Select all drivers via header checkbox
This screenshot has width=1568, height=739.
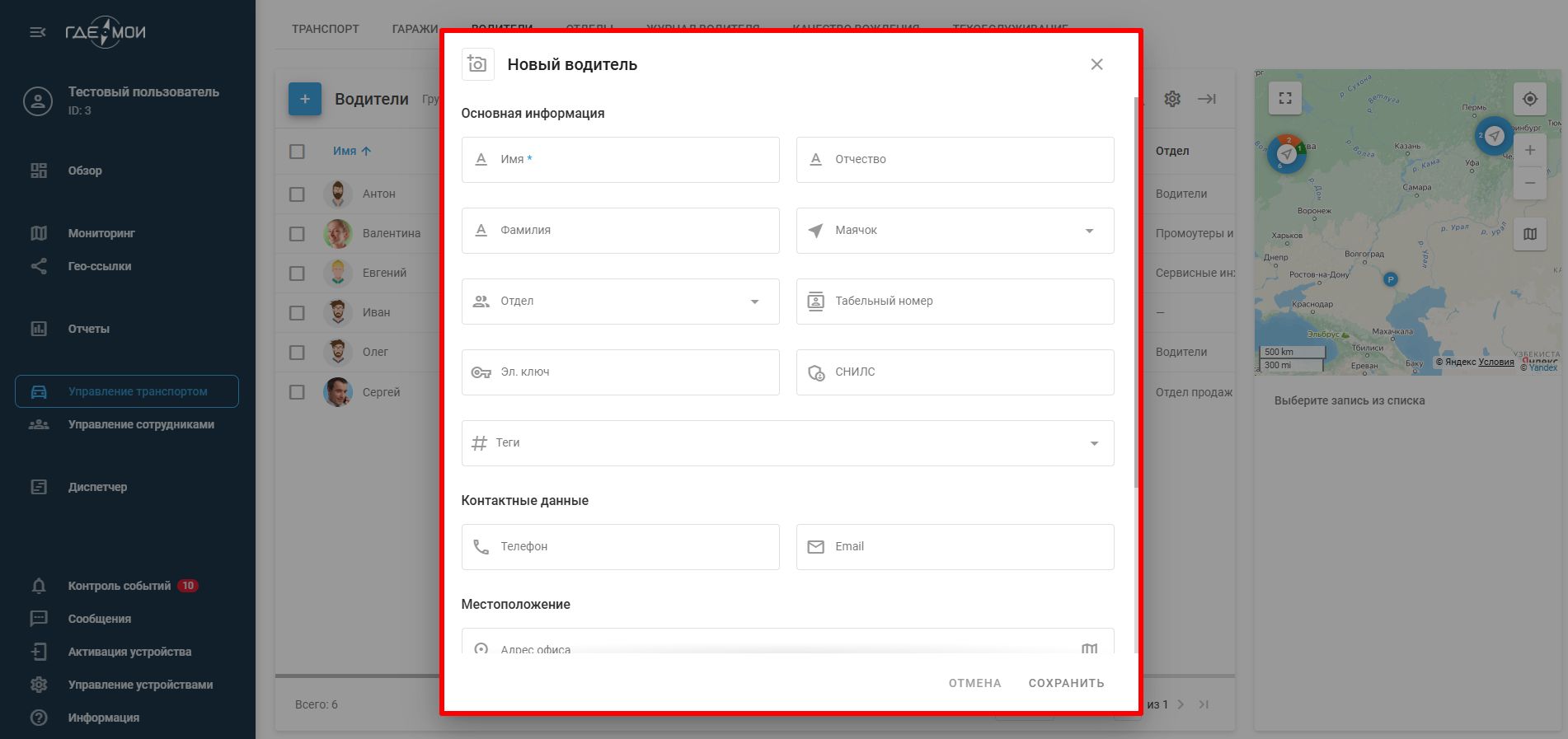pos(298,152)
